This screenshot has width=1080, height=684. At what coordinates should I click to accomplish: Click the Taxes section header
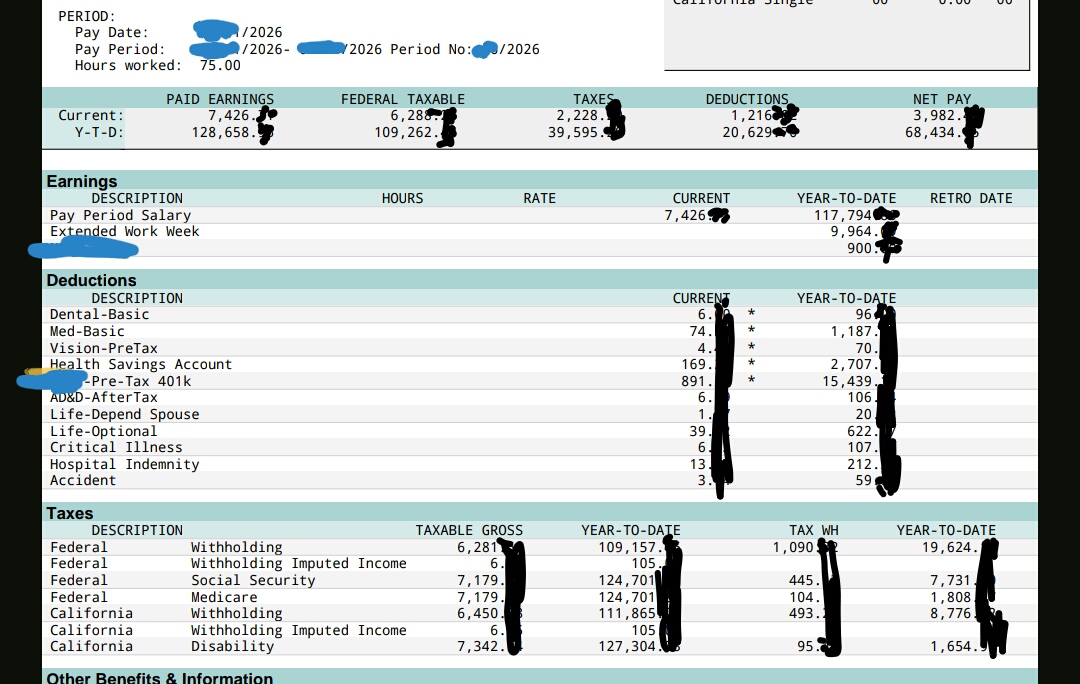pos(70,513)
